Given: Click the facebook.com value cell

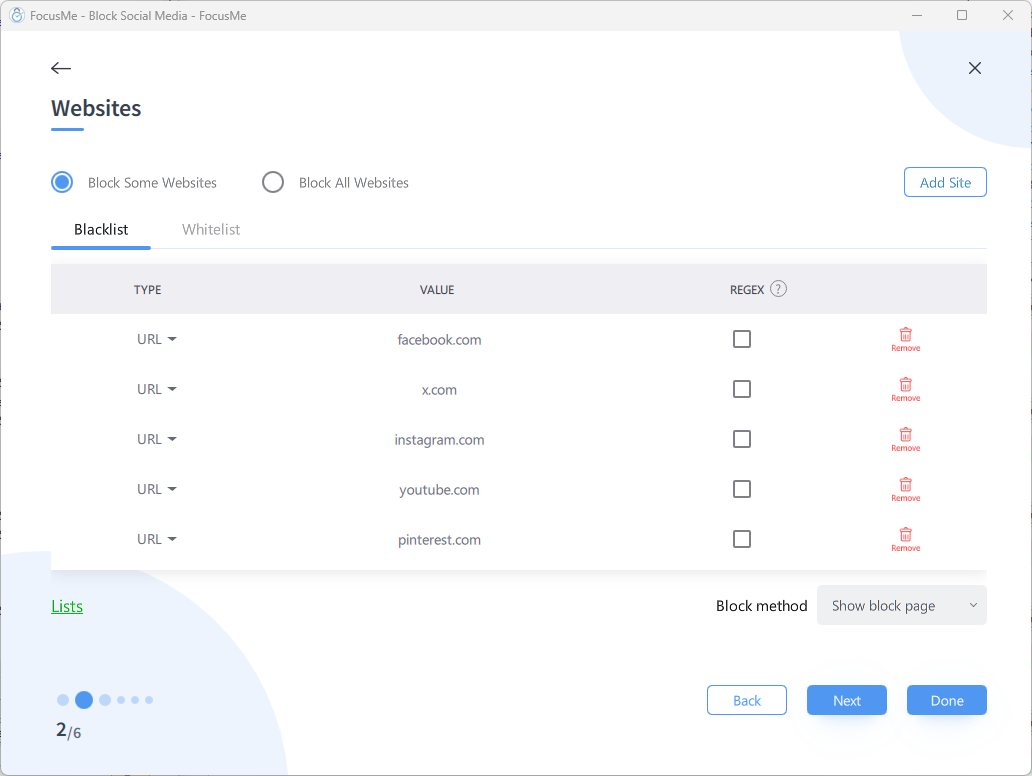Looking at the screenshot, I should click(x=439, y=340).
